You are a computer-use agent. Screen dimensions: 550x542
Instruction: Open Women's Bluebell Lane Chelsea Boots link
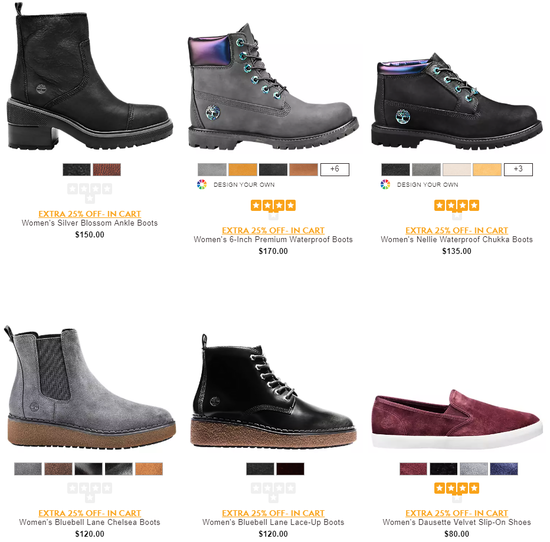90,522
